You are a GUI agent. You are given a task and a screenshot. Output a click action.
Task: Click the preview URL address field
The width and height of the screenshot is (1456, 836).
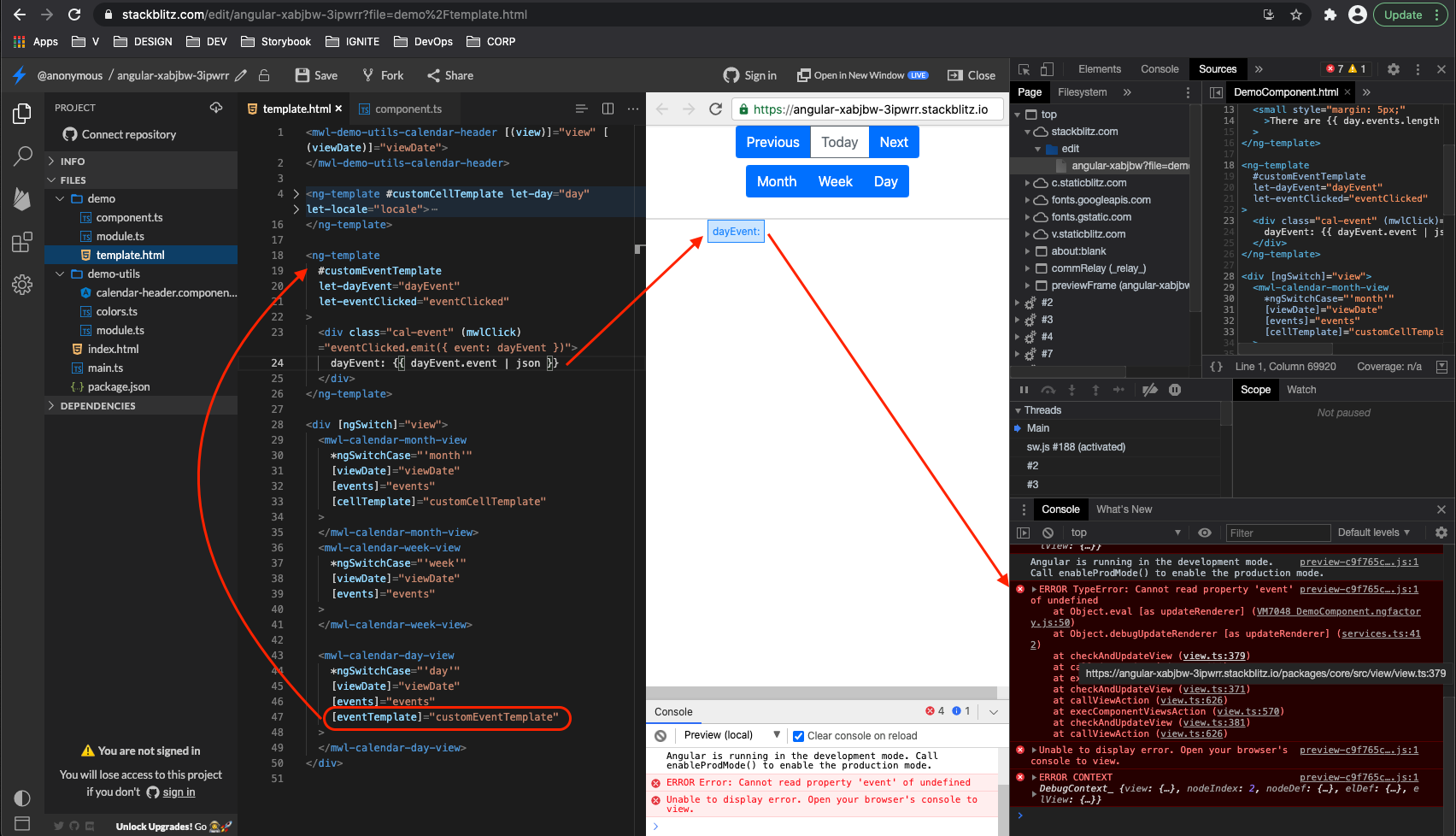point(867,109)
